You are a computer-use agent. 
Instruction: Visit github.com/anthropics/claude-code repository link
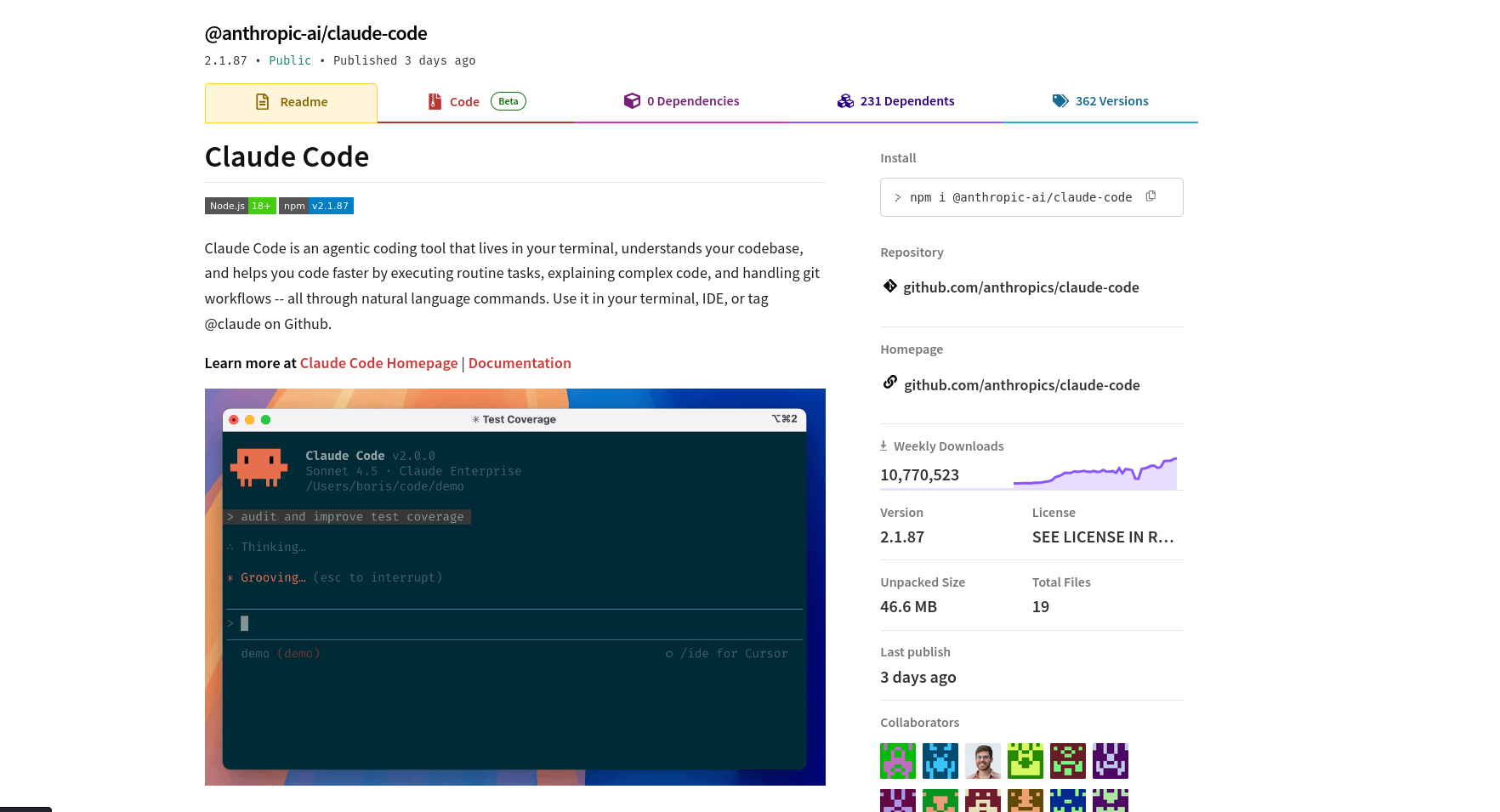(1021, 287)
